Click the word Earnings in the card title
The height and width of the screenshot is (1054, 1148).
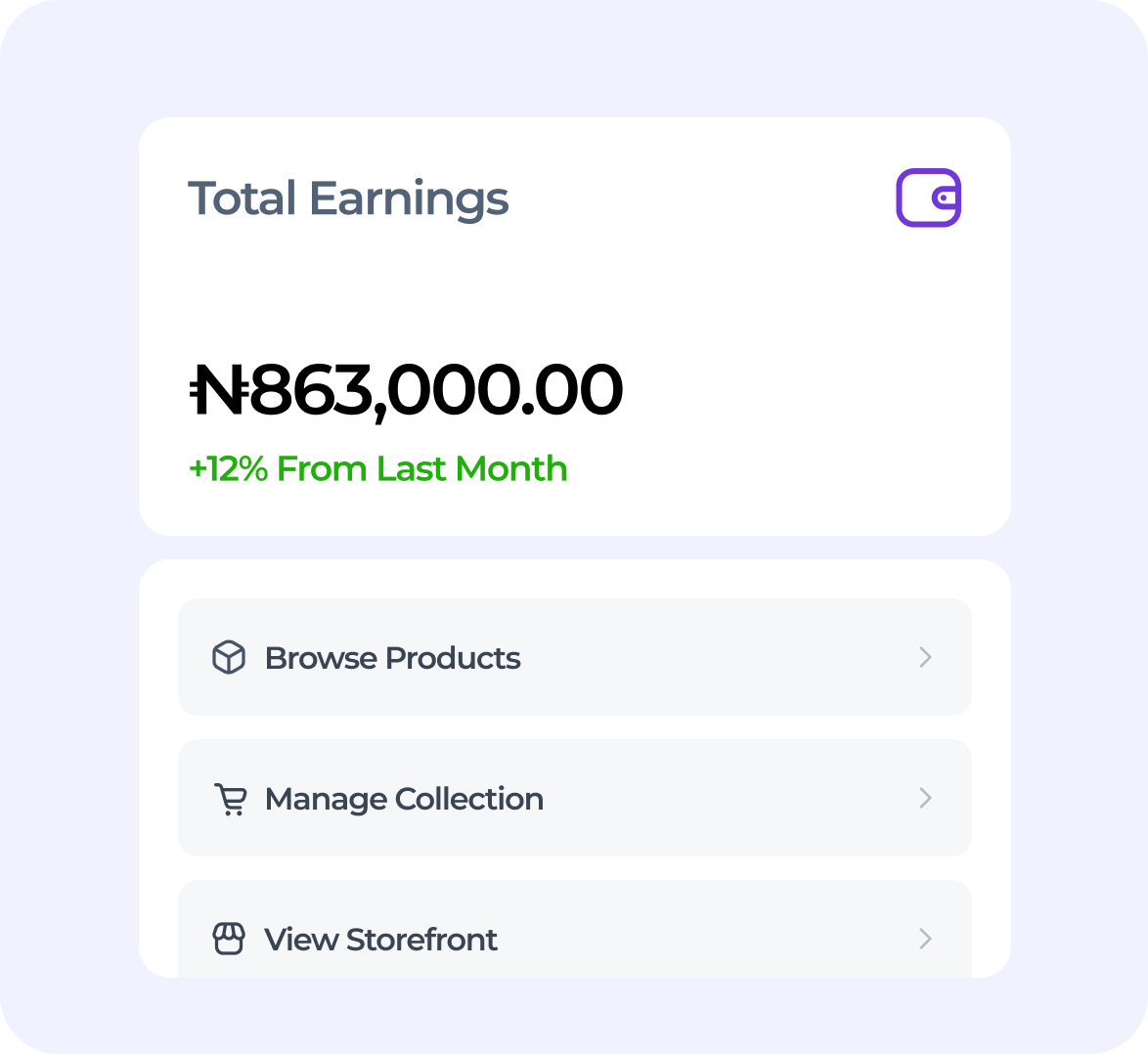click(409, 199)
